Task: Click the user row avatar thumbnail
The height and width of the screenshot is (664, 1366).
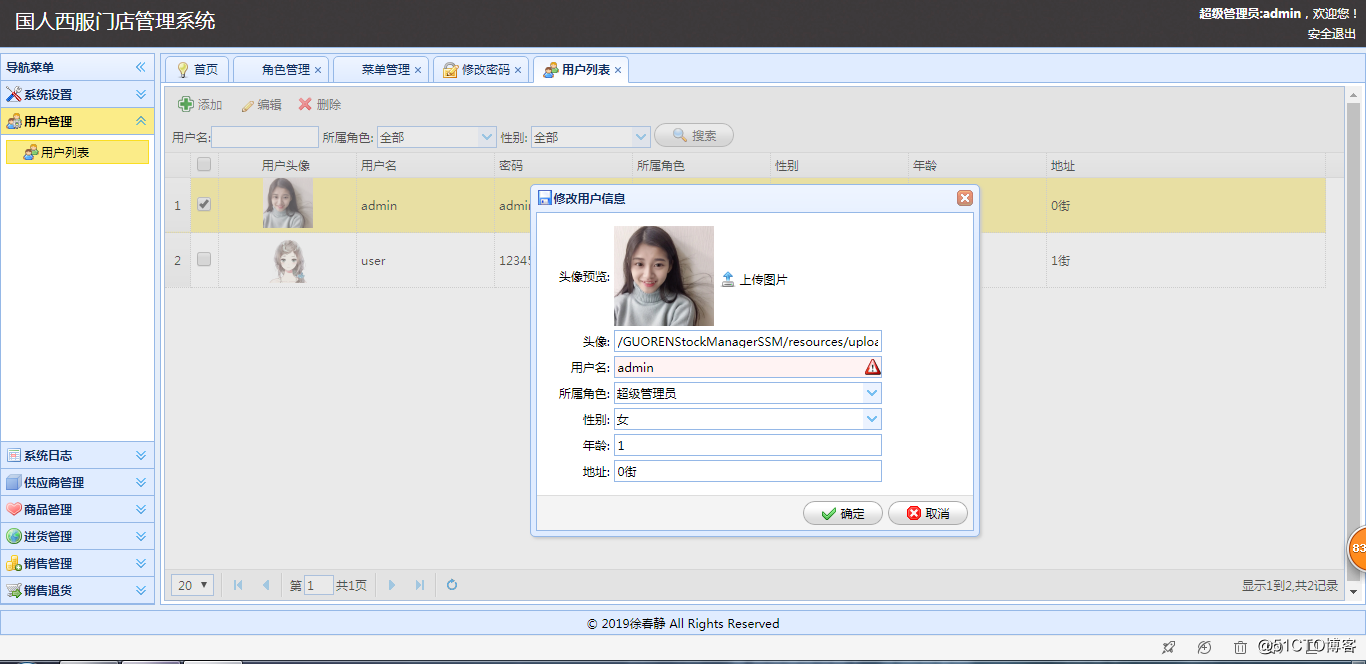Action: [288, 259]
